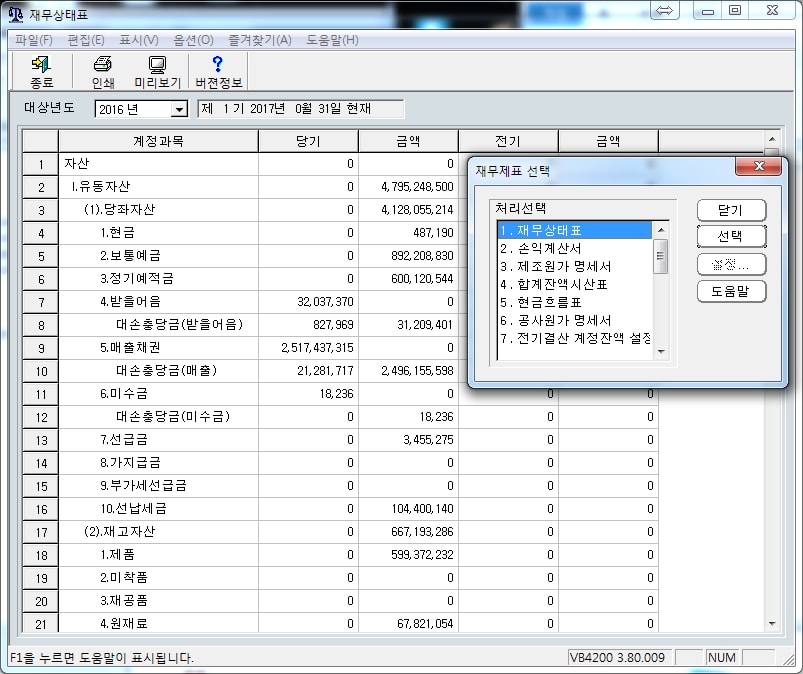
Task: Open the 파일(F) menu
Action: click(34, 40)
